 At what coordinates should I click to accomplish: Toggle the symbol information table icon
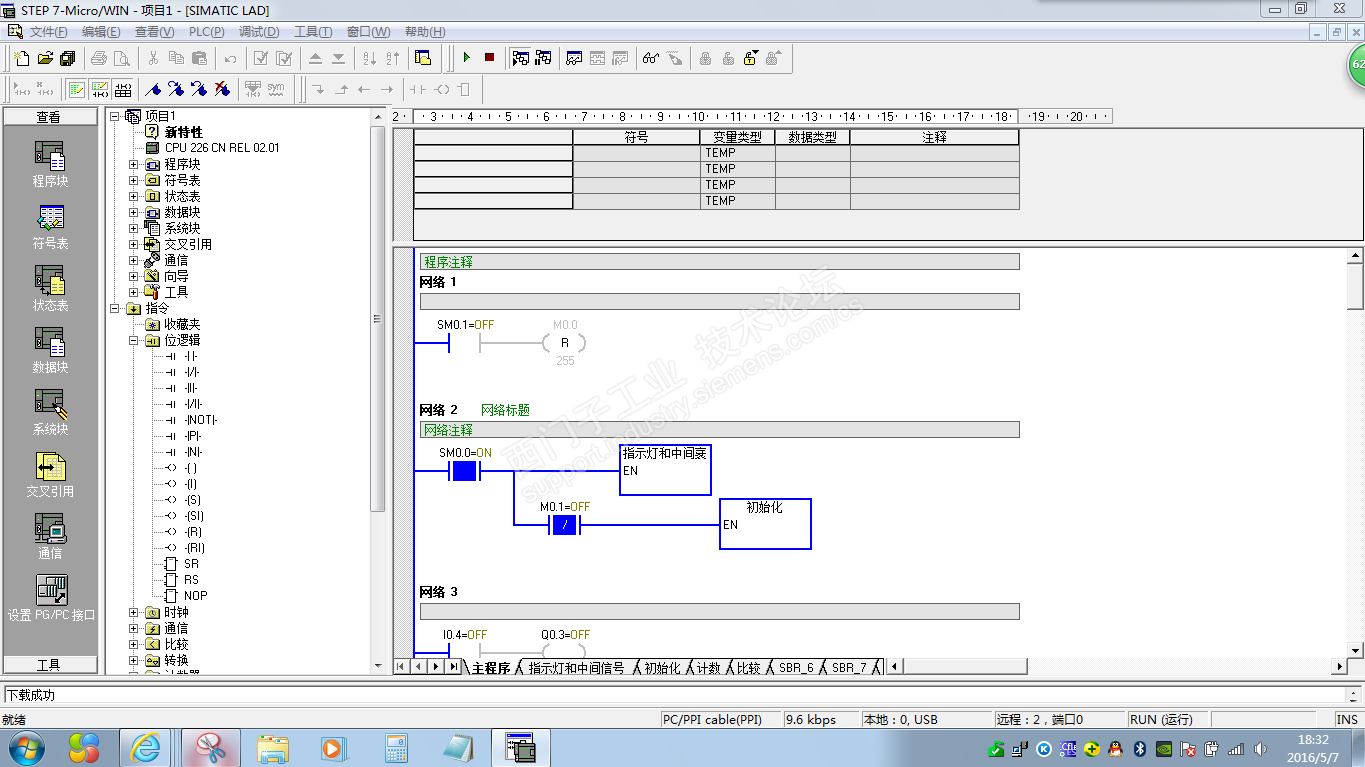pos(122,89)
